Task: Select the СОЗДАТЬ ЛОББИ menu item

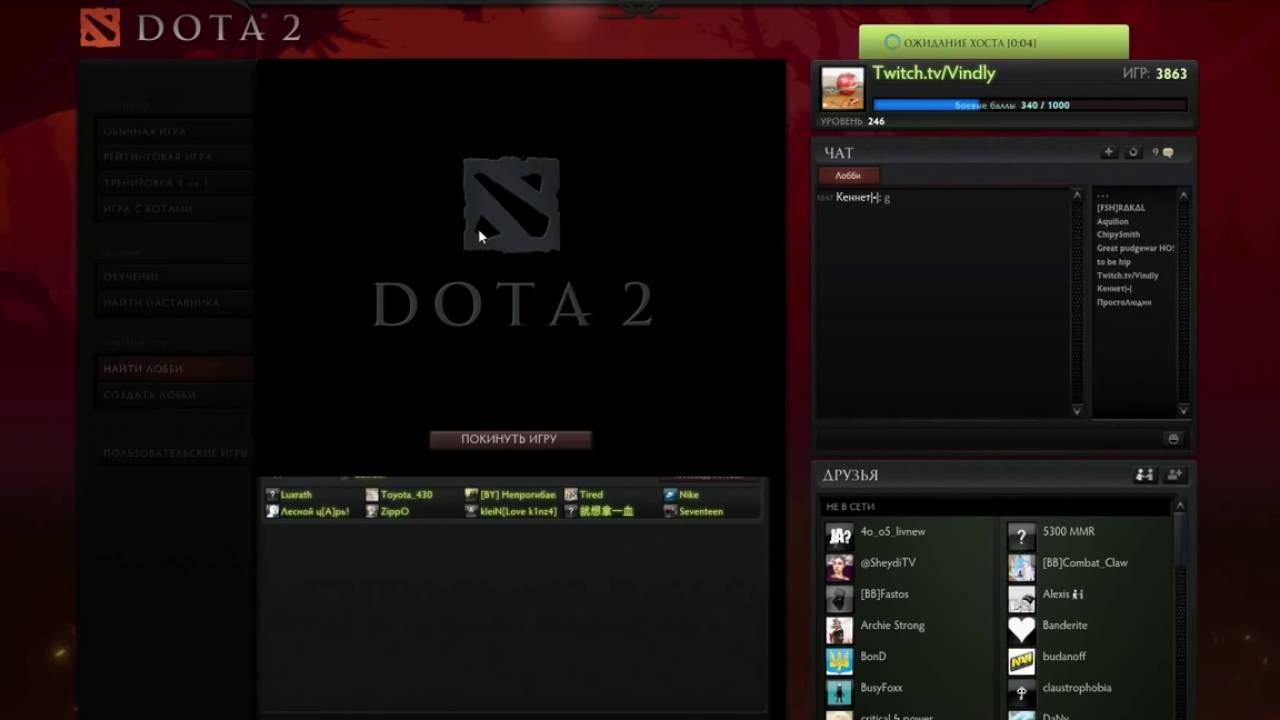Action: tap(174, 394)
